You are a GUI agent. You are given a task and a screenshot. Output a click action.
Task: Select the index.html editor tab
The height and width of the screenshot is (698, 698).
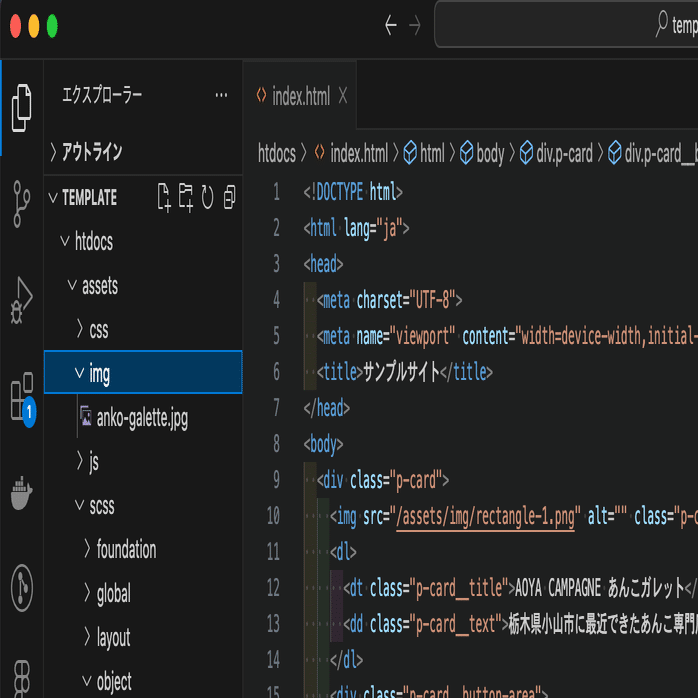pos(300,96)
